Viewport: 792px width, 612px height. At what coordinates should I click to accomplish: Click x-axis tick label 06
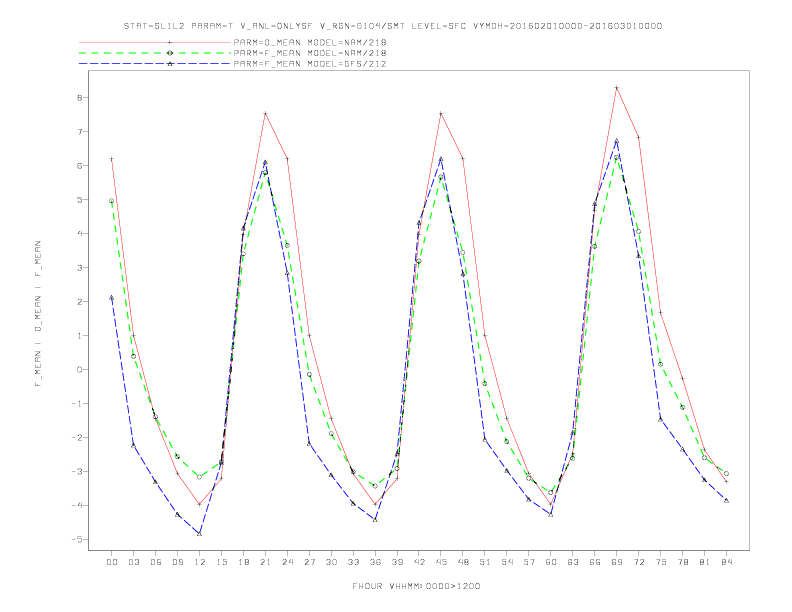coord(156,562)
